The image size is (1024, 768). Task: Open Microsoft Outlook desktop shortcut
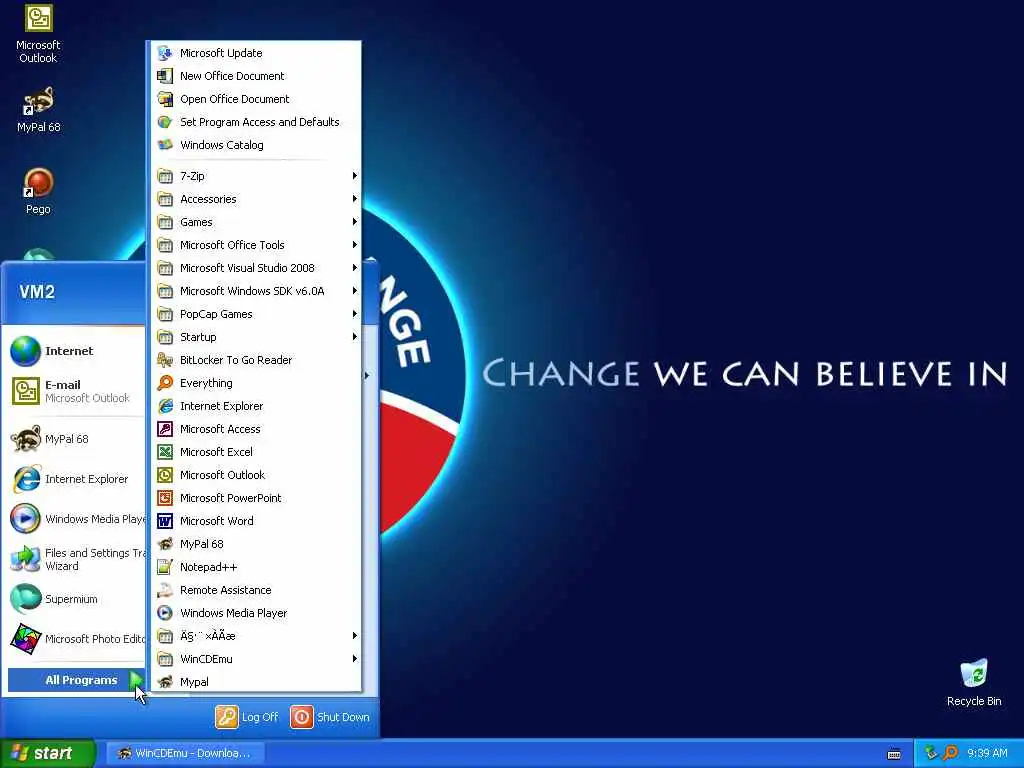pyautogui.click(x=38, y=33)
